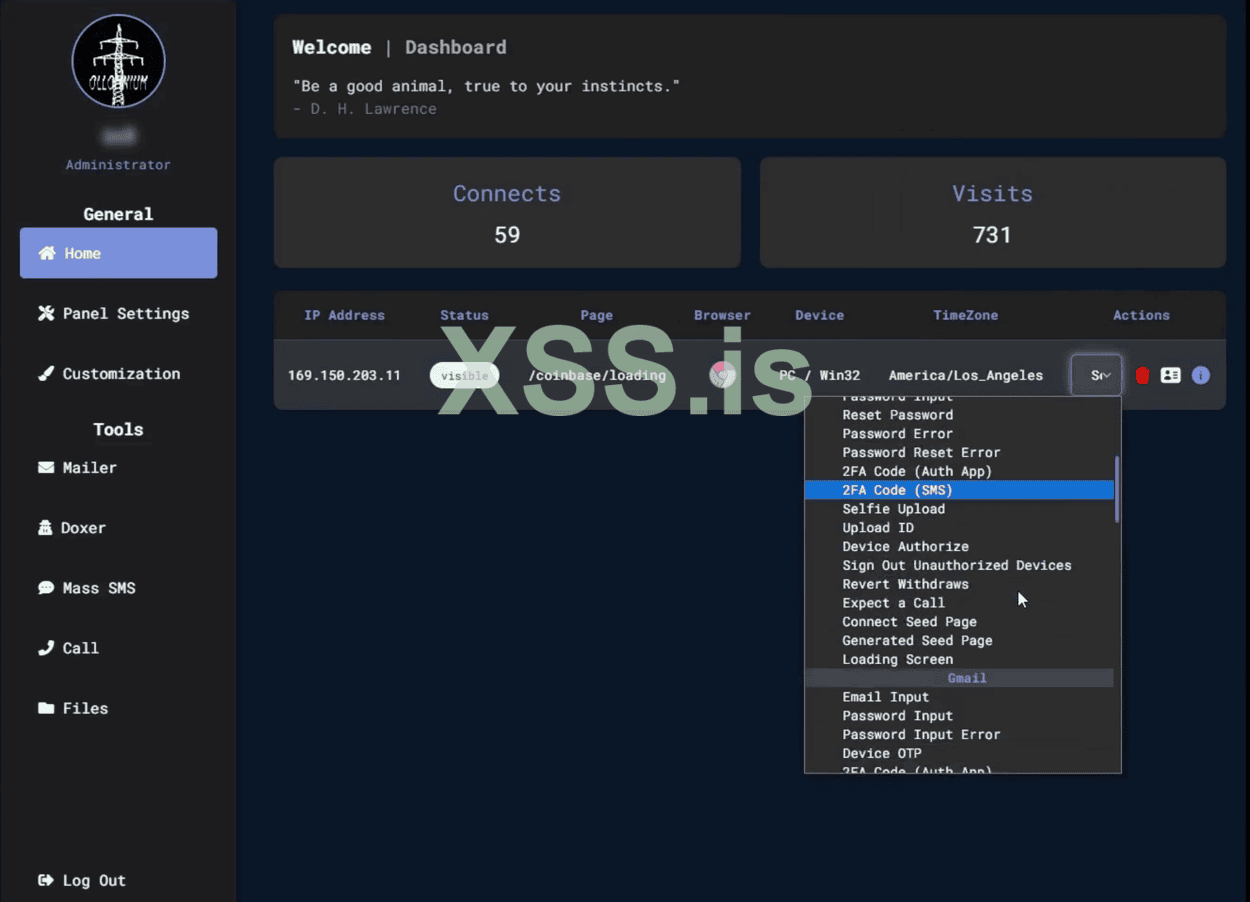The height and width of the screenshot is (902, 1250).
Task: Click the General section heading
Action: pyautogui.click(x=118, y=214)
